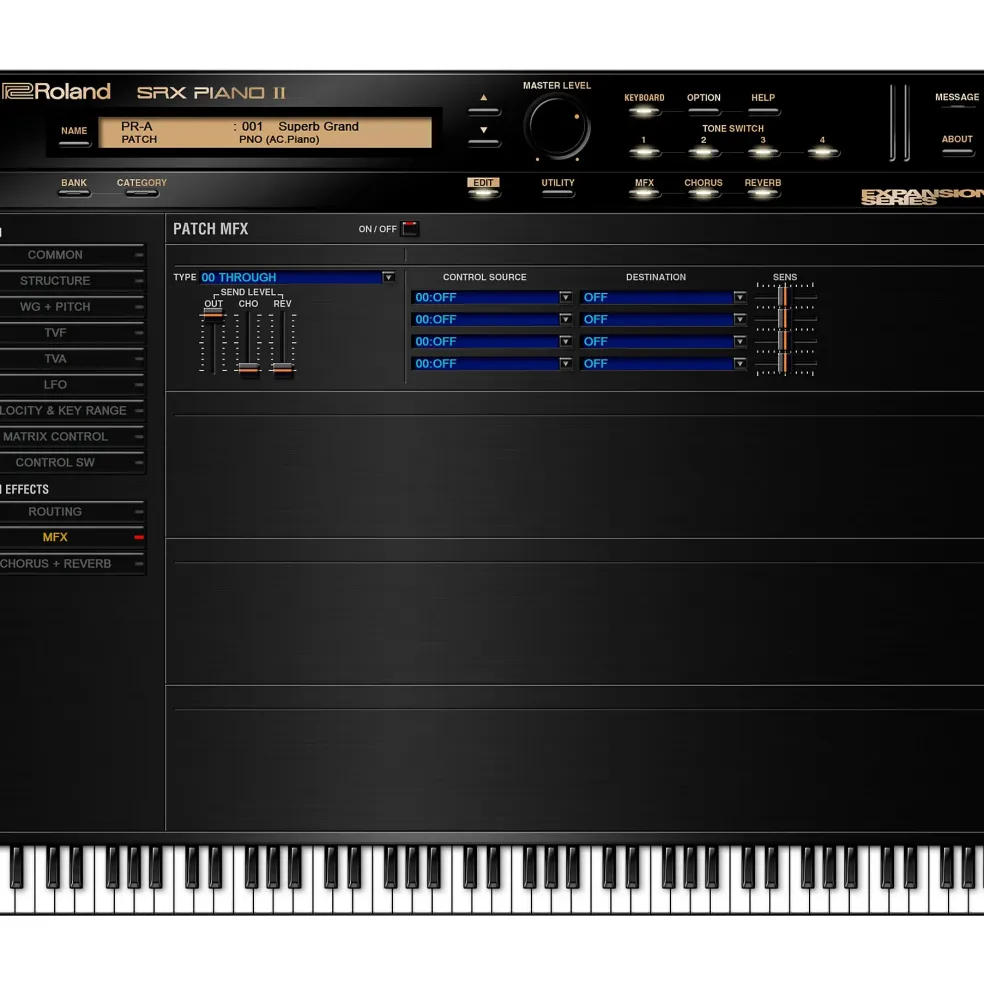Open the WG + Pitch section
Image resolution: width=984 pixels, height=985 pixels.
72,307
